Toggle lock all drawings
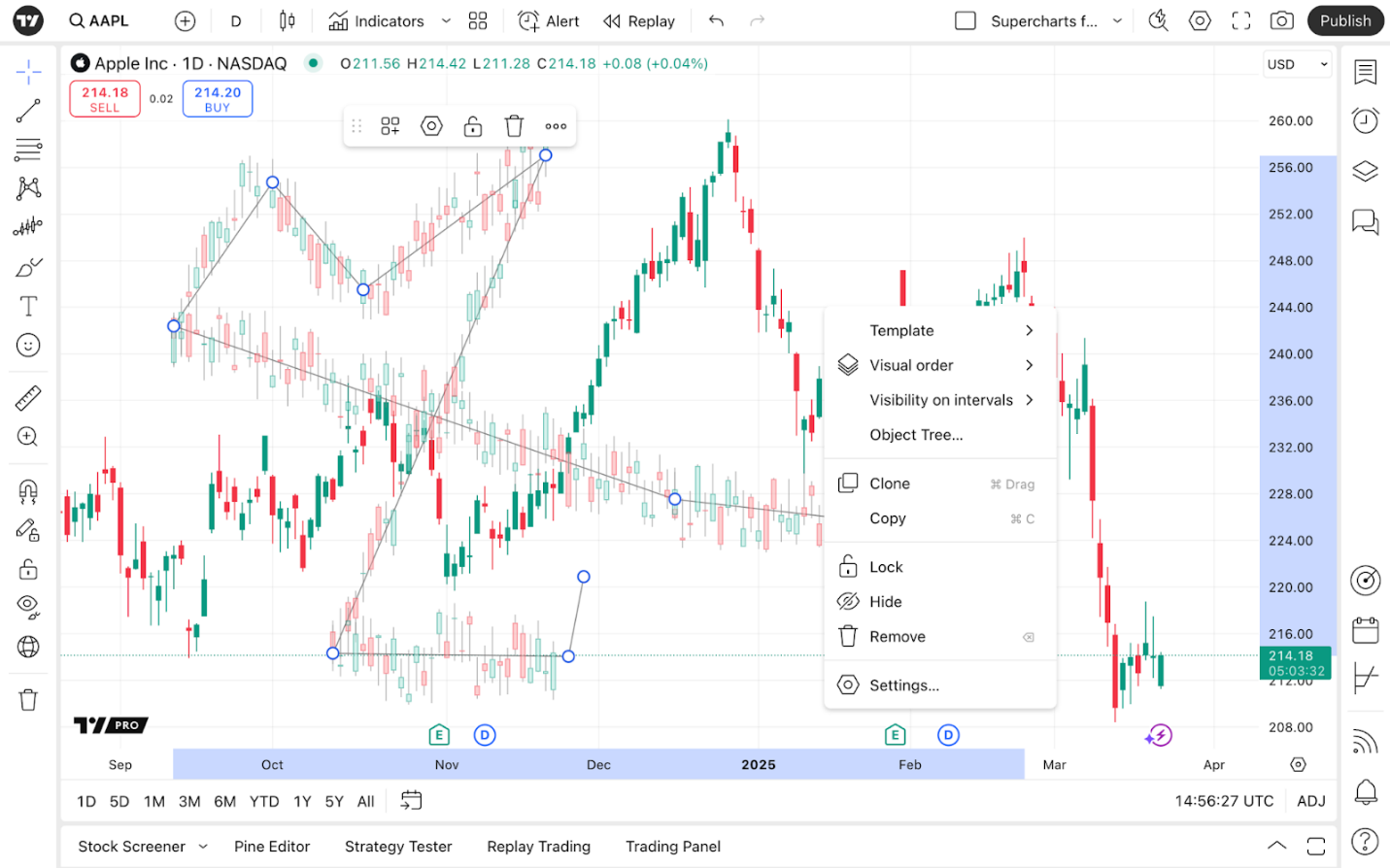Image resolution: width=1390 pixels, height=868 pixels. click(x=28, y=569)
